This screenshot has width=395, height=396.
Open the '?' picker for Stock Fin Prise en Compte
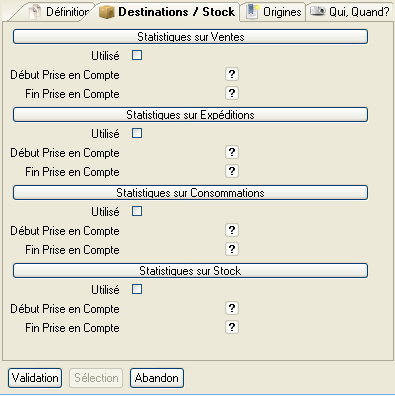232,327
